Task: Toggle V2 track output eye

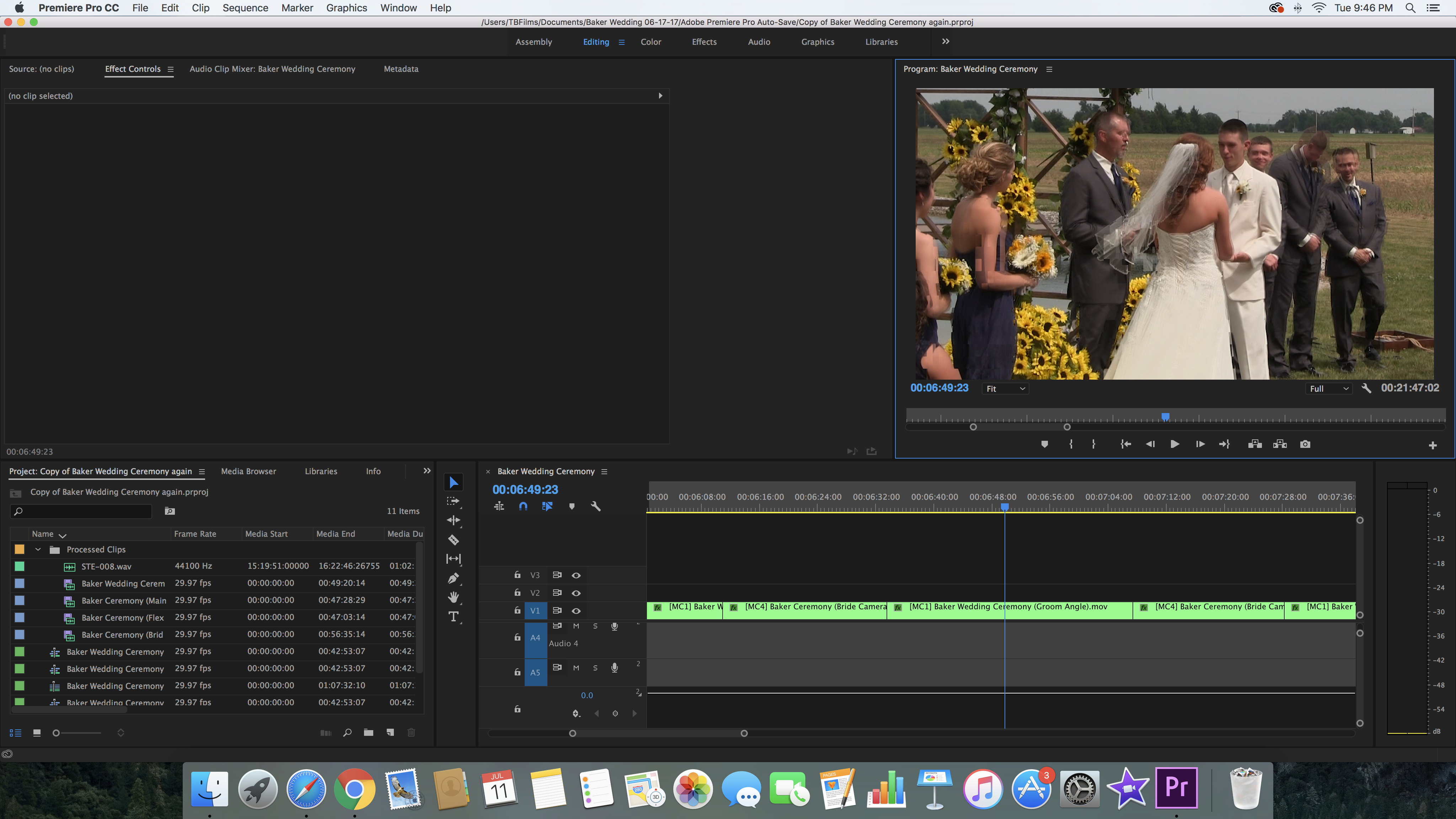Action: click(576, 593)
